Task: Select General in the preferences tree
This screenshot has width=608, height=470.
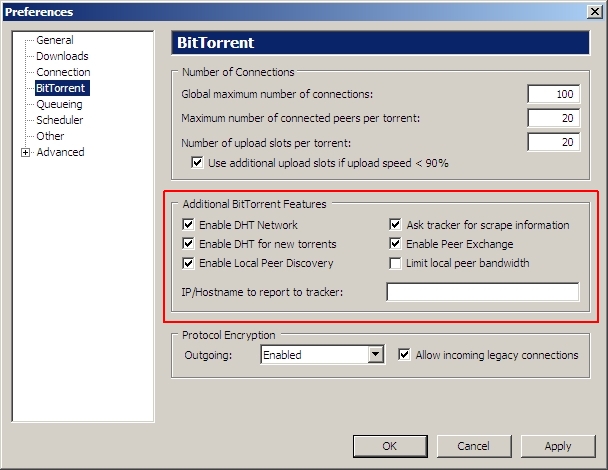Action: pos(54,40)
